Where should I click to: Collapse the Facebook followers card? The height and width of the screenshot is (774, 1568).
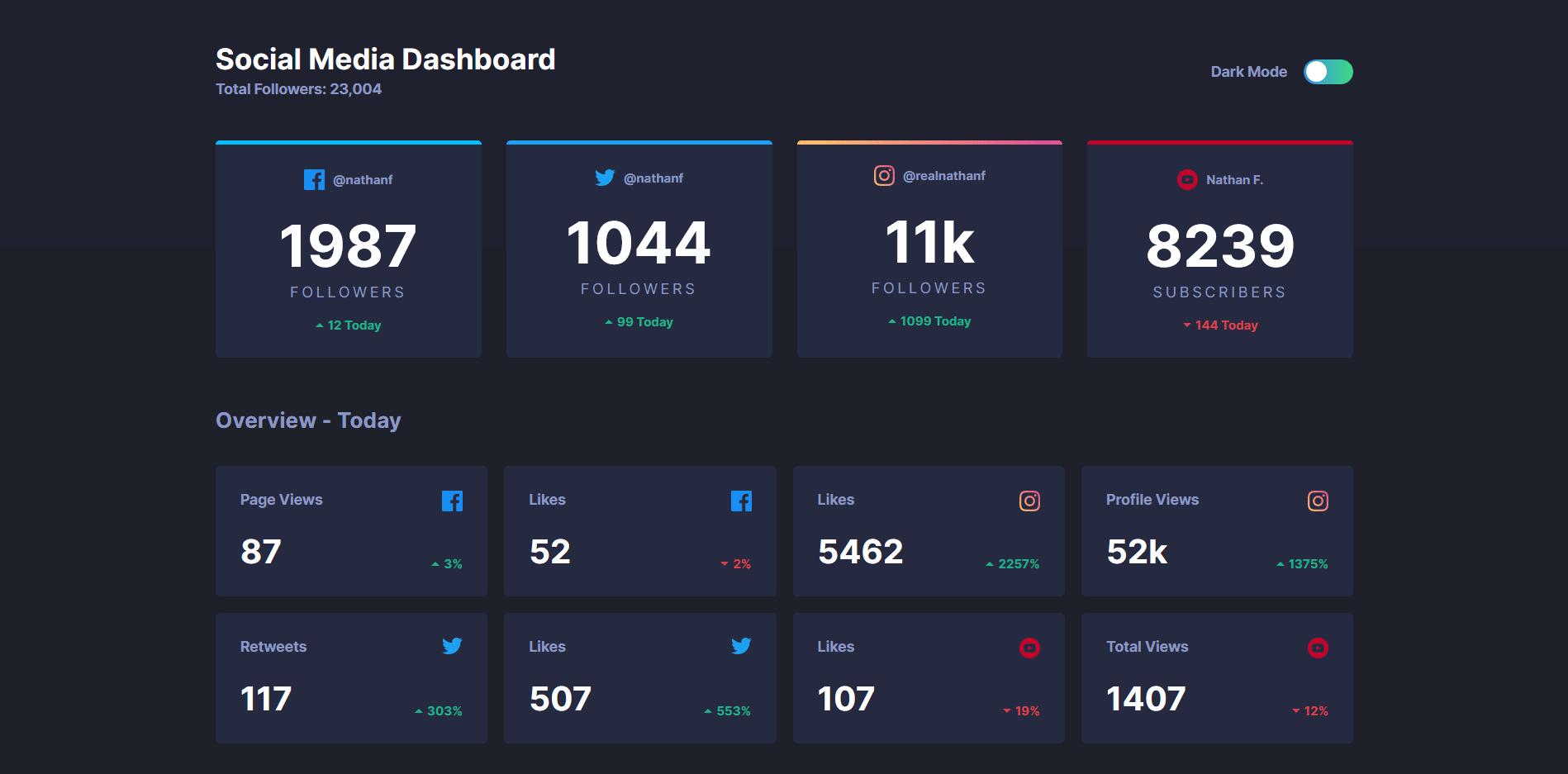348,248
